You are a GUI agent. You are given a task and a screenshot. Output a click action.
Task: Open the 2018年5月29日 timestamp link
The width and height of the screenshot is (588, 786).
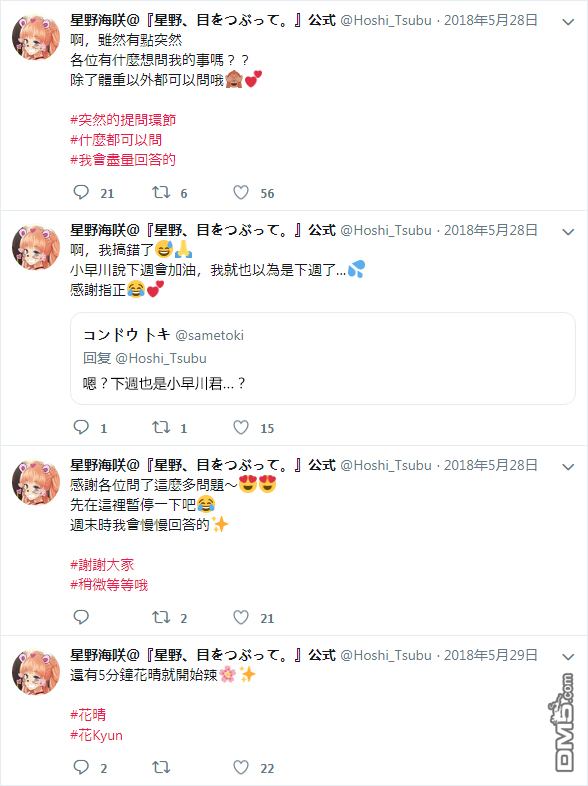(x=490, y=655)
